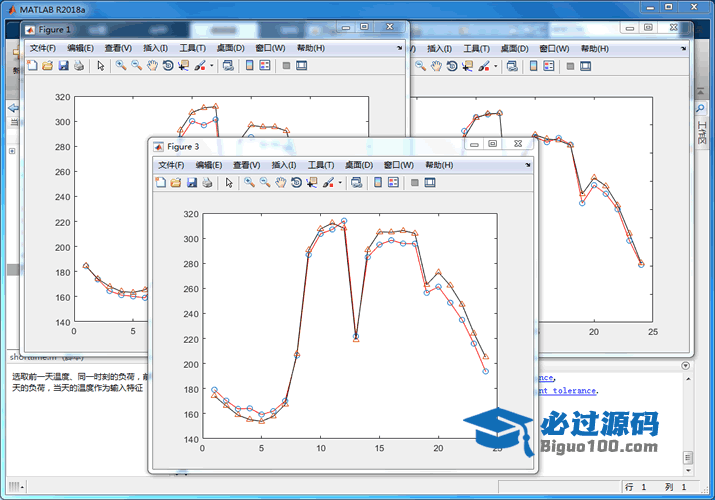
Task: Open 帮助(H) menu in Figure 3
Action: coord(439,165)
